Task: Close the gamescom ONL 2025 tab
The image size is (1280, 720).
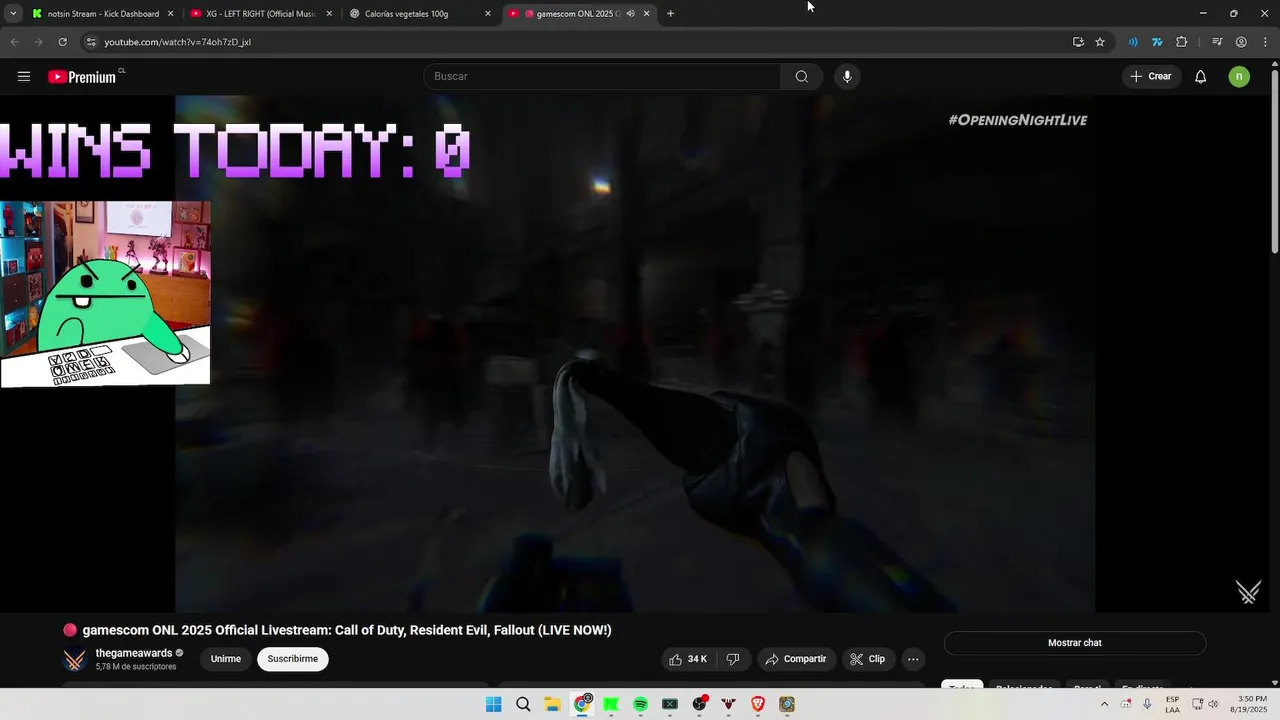Action: click(646, 14)
